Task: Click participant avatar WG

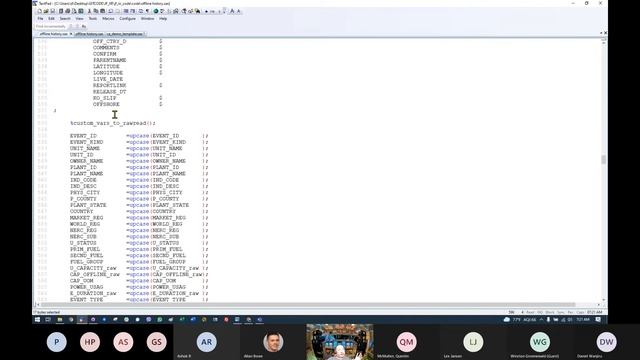Action: click(x=540, y=342)
